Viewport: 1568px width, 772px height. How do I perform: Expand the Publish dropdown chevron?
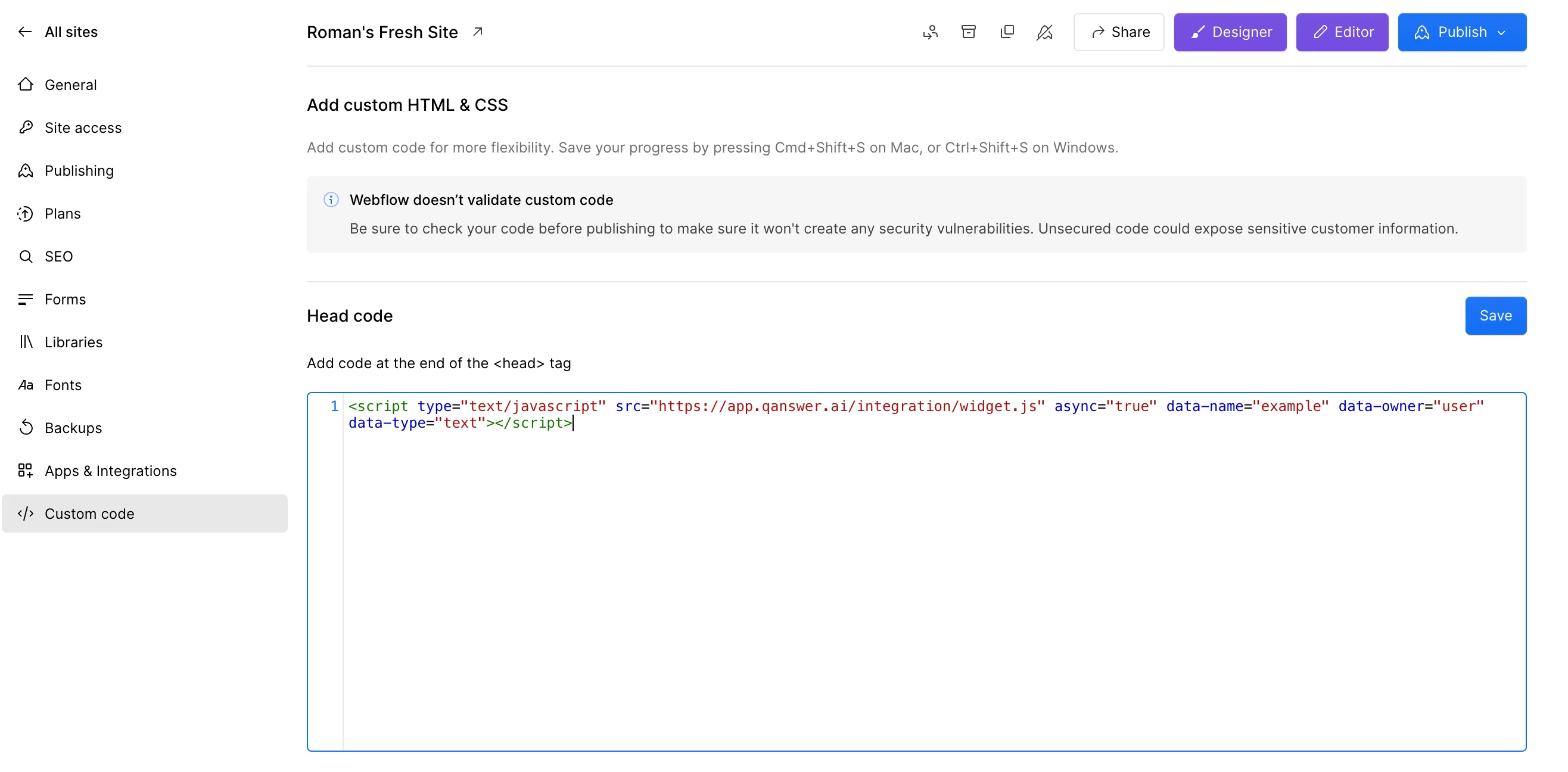[1501, 32]
